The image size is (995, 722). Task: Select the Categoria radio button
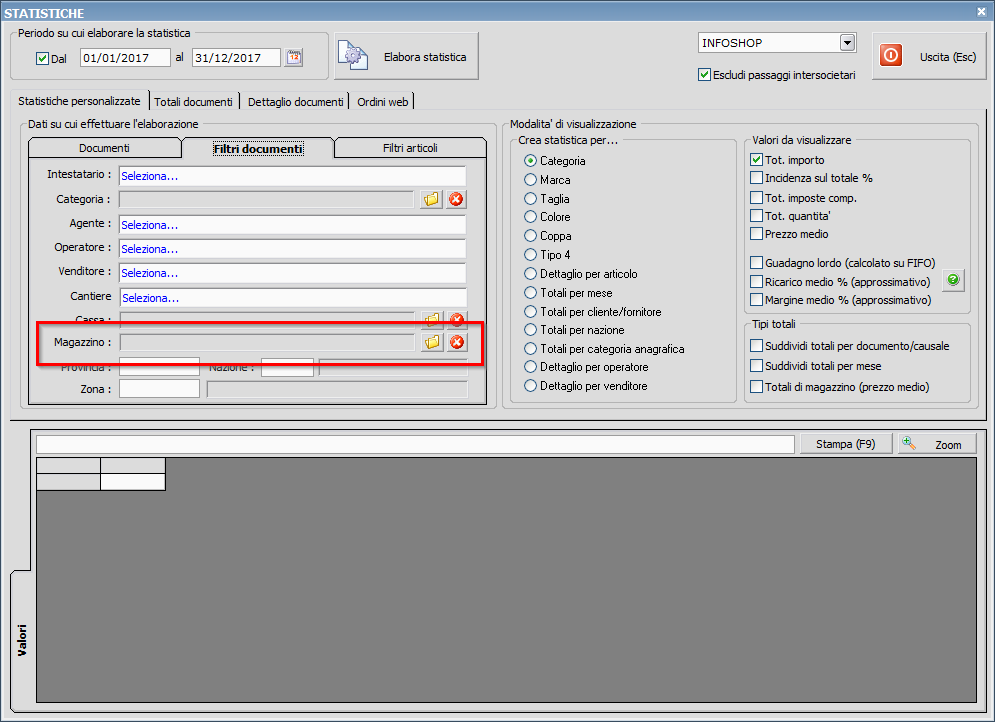click(530, 161)
